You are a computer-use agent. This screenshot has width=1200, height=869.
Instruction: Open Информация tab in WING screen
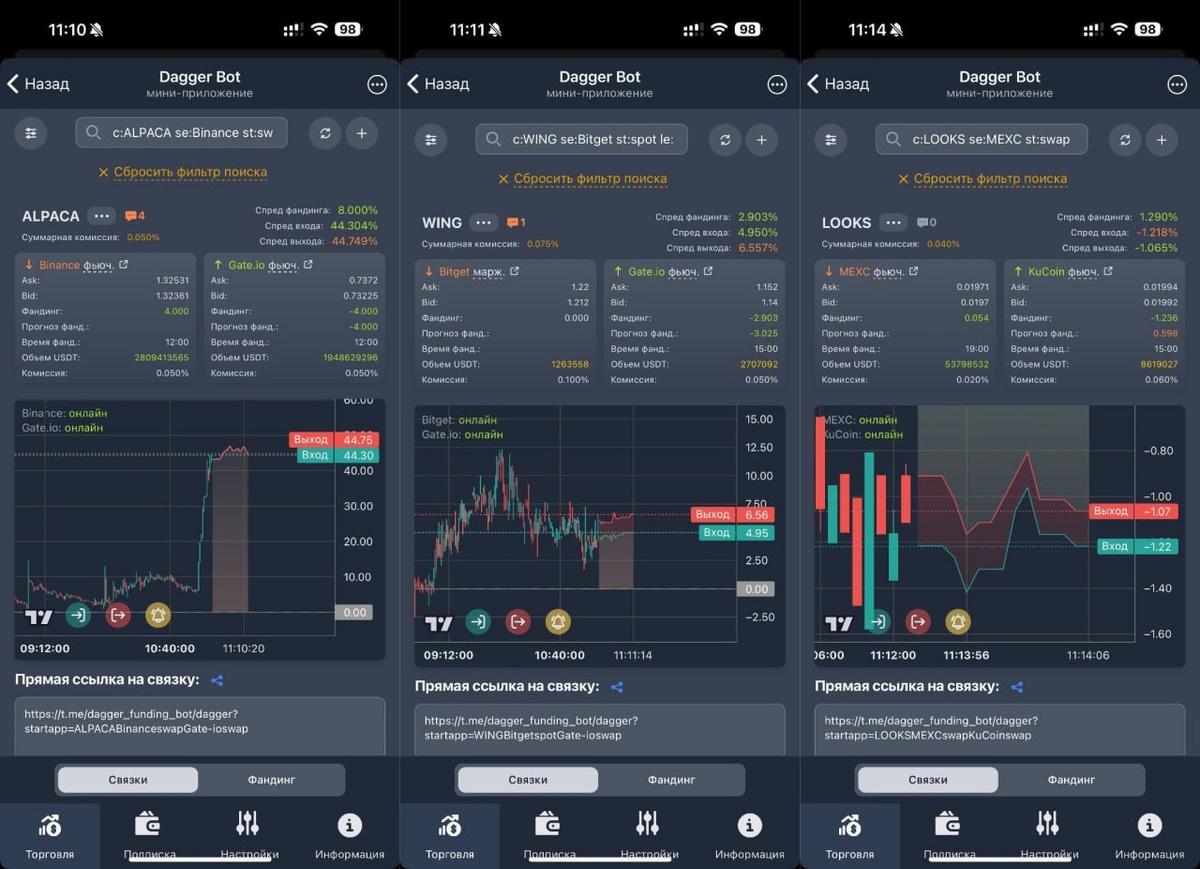coord(750,836)
